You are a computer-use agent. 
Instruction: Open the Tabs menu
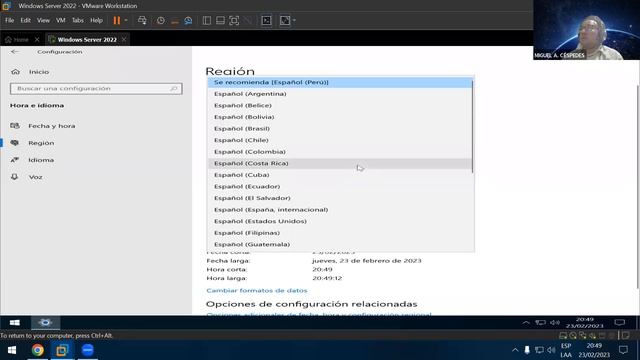[78, 20]
